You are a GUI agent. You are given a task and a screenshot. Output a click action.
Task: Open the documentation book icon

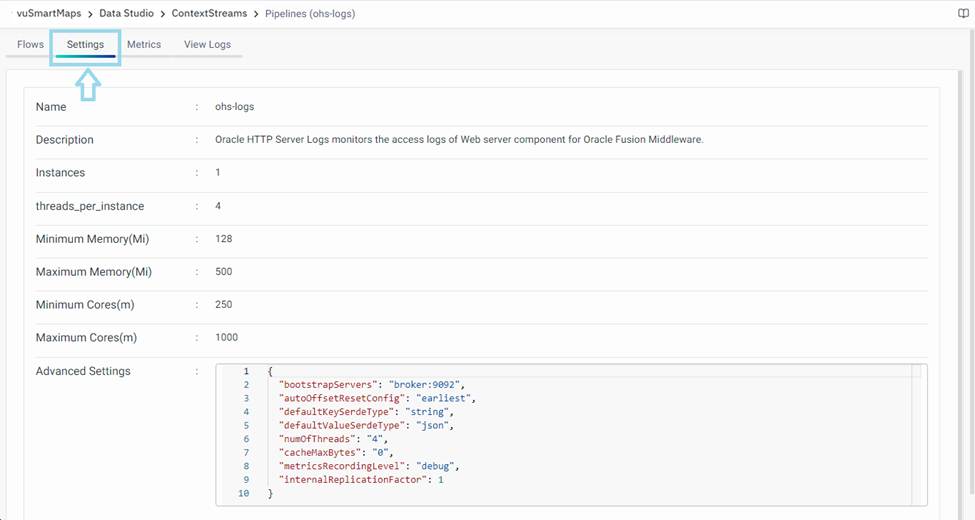click(963, 14)
